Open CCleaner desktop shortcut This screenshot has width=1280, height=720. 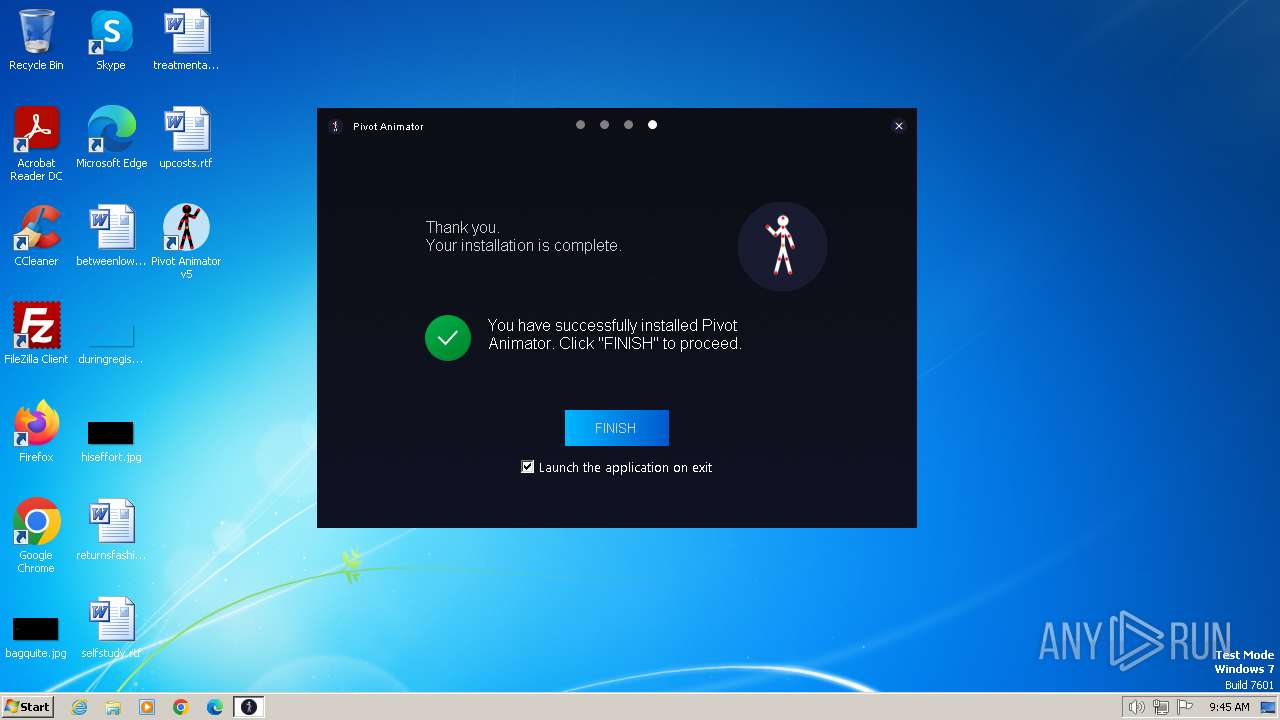point(36,236)
